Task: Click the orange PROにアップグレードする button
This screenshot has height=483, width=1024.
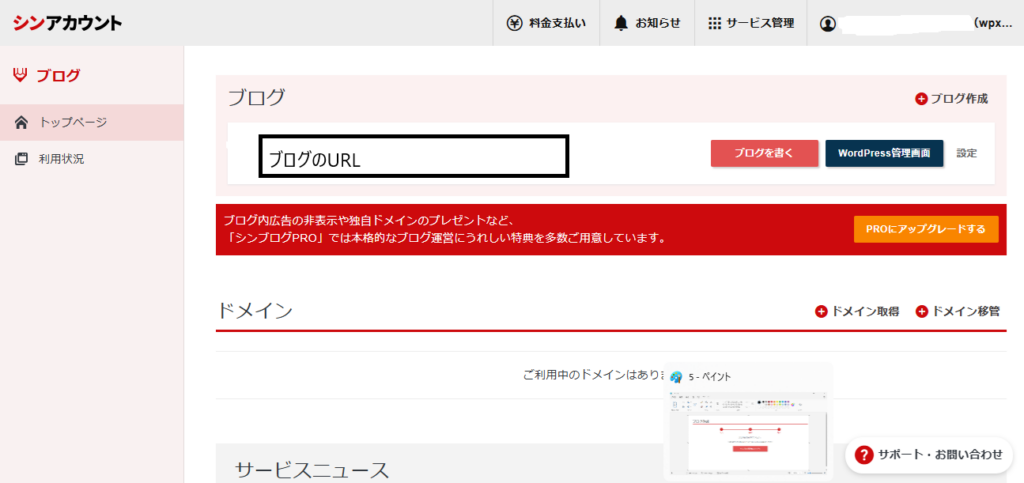Action: (925, 229)
